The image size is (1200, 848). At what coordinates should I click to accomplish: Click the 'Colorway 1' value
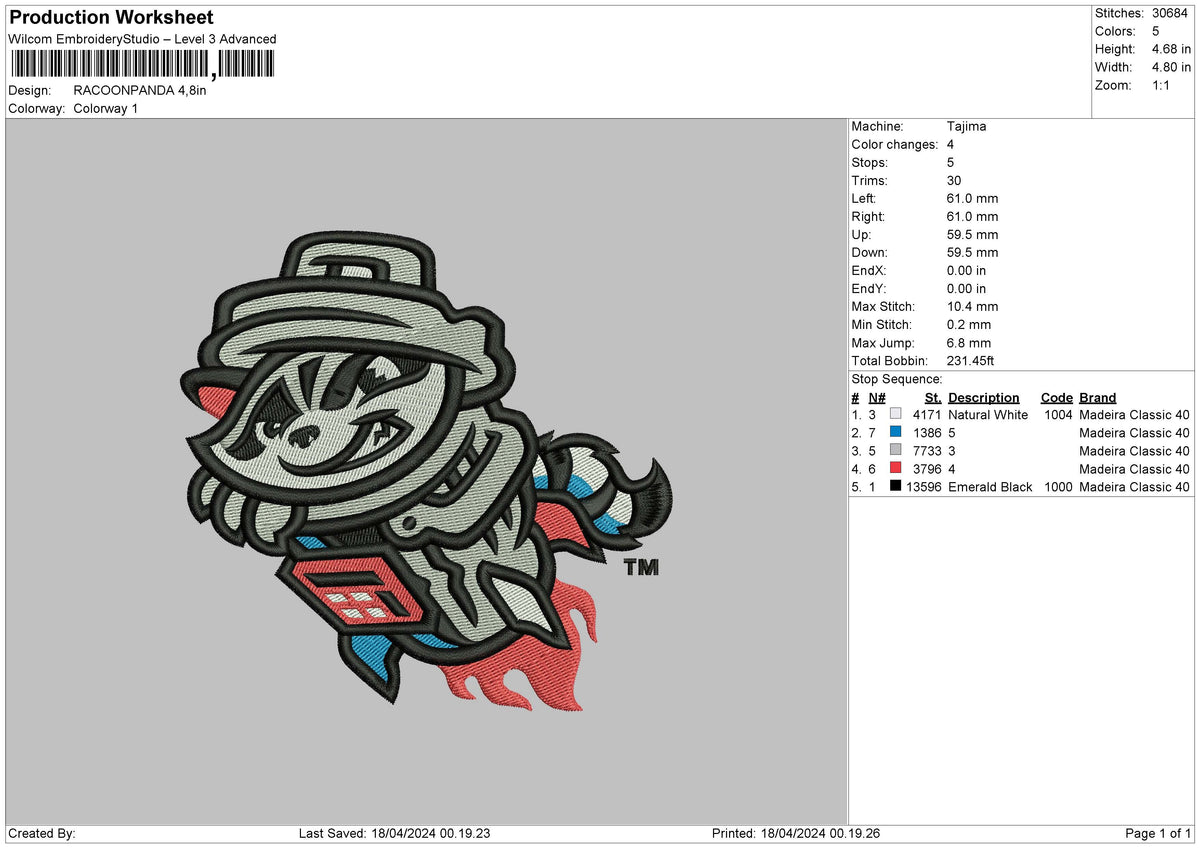pos(106,108)
